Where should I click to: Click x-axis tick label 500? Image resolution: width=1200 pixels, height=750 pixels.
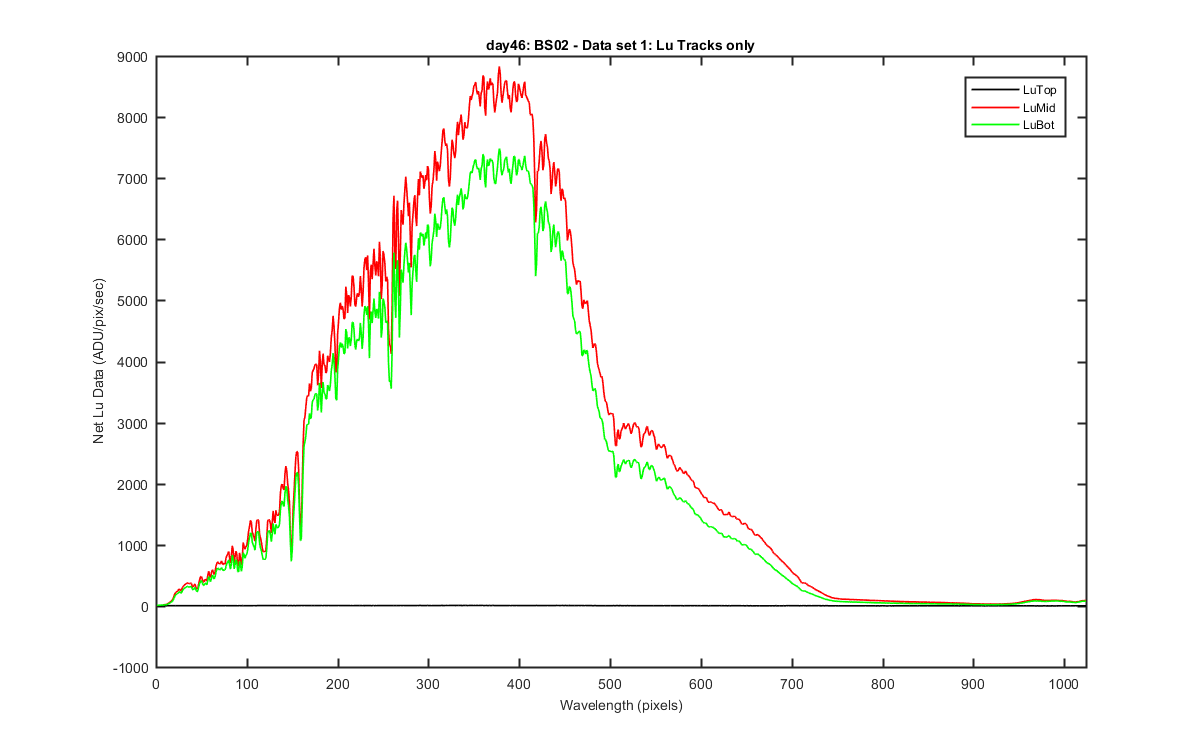tap(610, 683)
